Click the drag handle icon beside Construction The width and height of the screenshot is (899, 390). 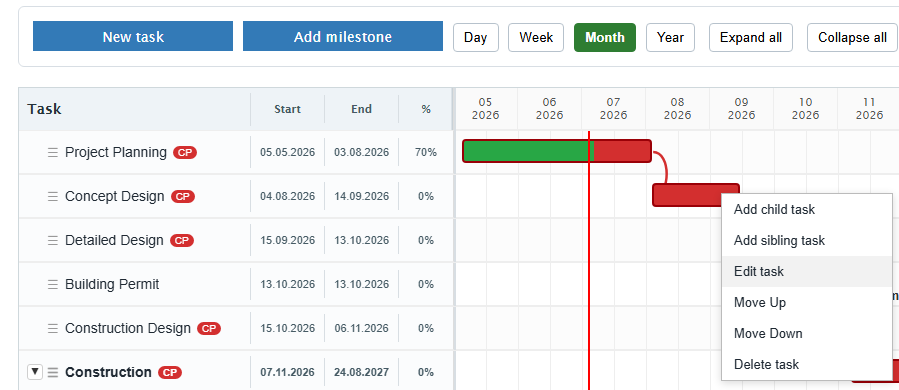(x=53, y=372)
